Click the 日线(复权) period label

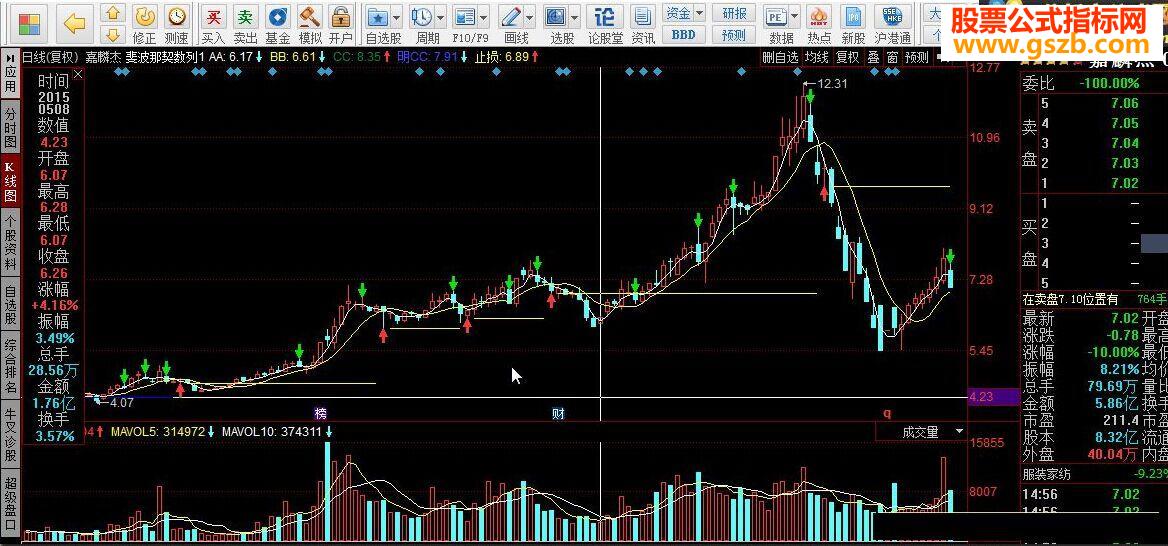click(x=50, y=57)
